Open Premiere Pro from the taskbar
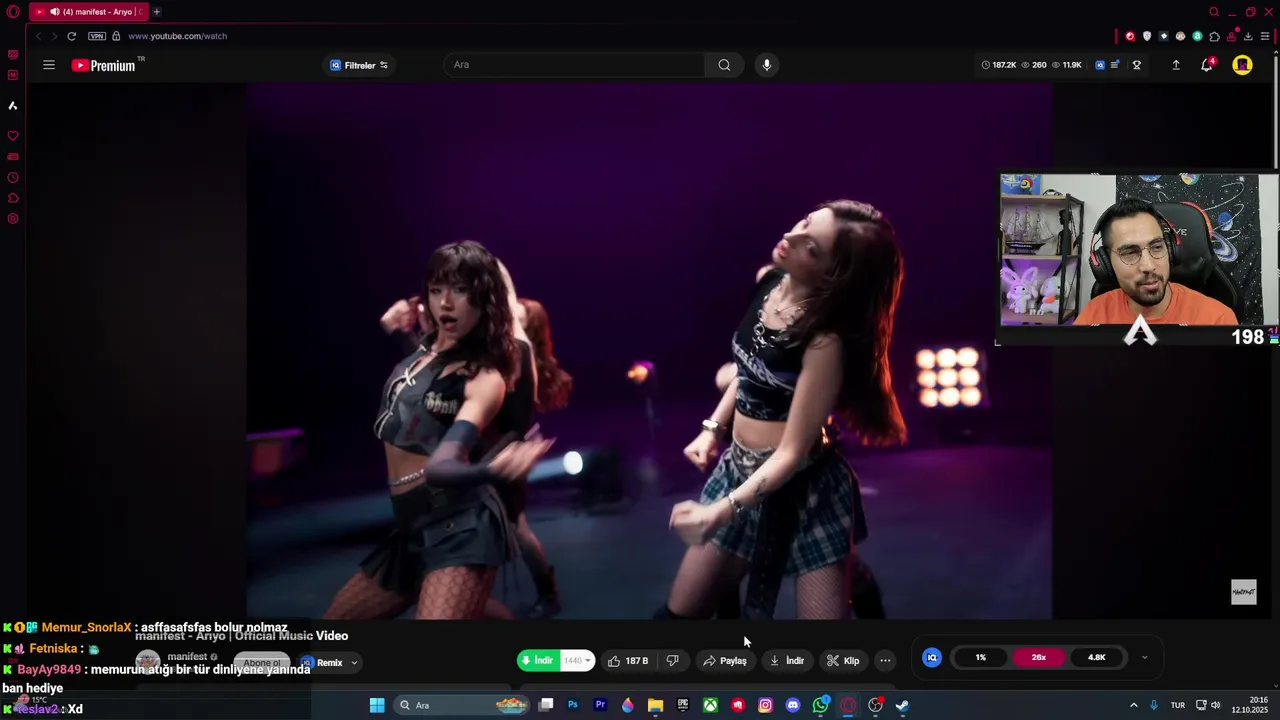 click(600, 705)
